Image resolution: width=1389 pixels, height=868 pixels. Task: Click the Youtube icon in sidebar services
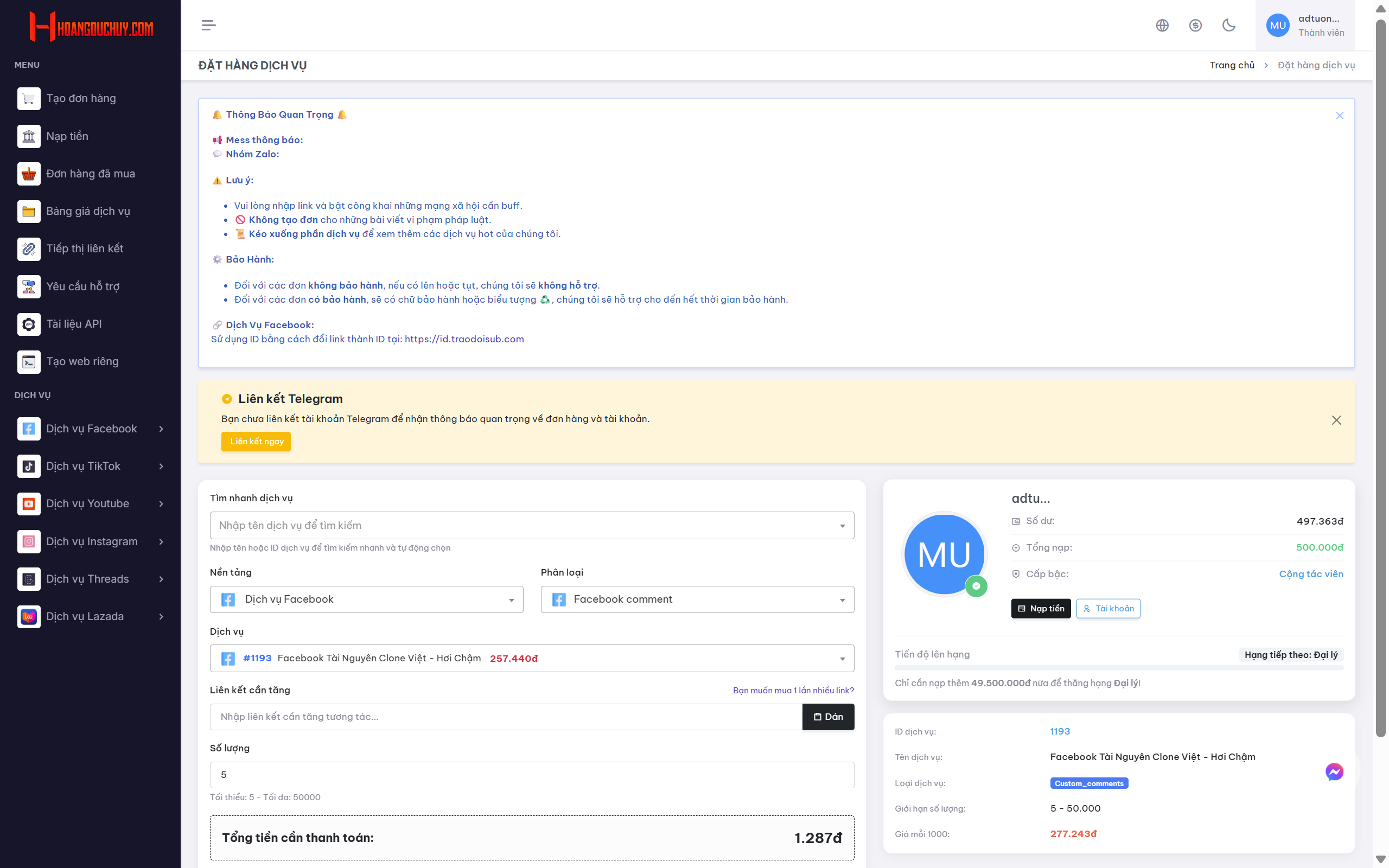tap(29, 504)
